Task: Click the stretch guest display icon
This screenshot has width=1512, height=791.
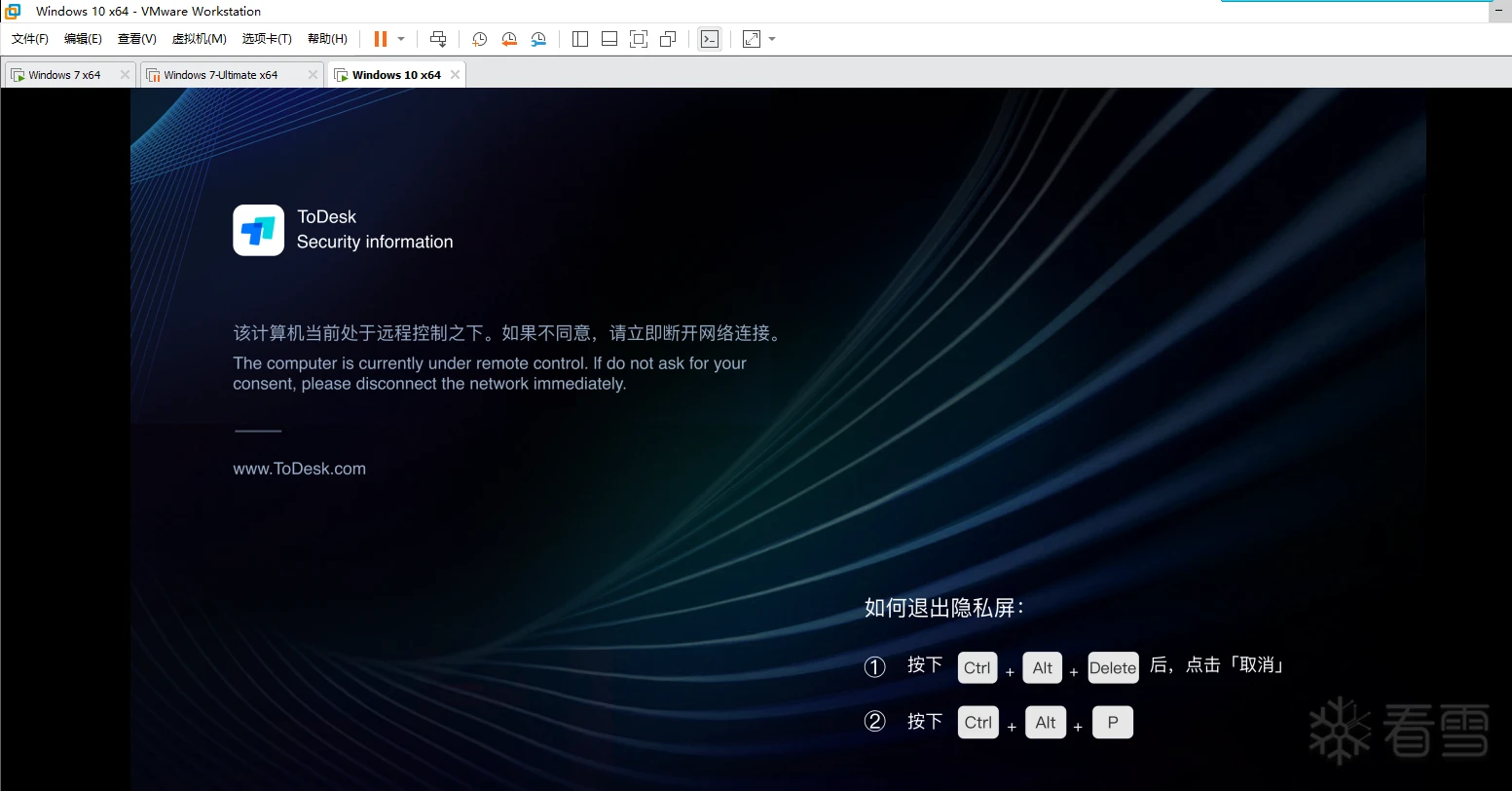Action: tap(752, 39)
